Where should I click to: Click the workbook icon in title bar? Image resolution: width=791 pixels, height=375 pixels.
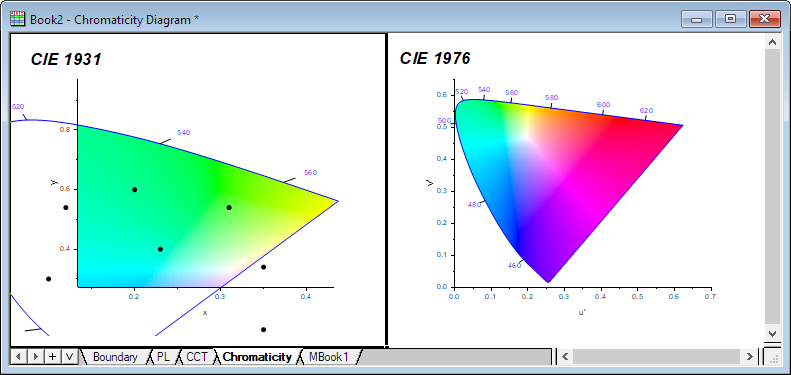[x=18, y=20]
